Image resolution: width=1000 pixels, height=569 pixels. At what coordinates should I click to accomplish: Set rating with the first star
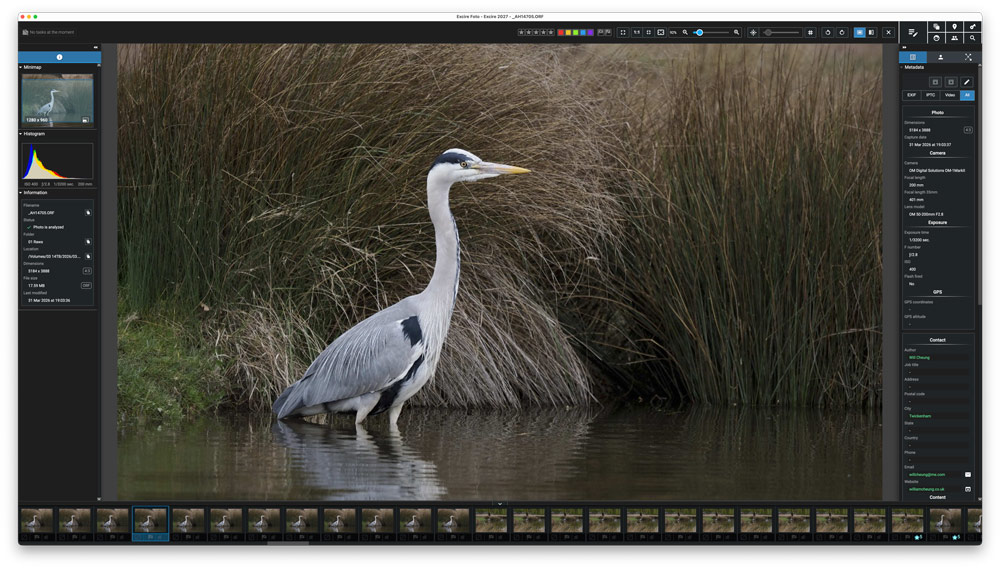click(521, 33)
